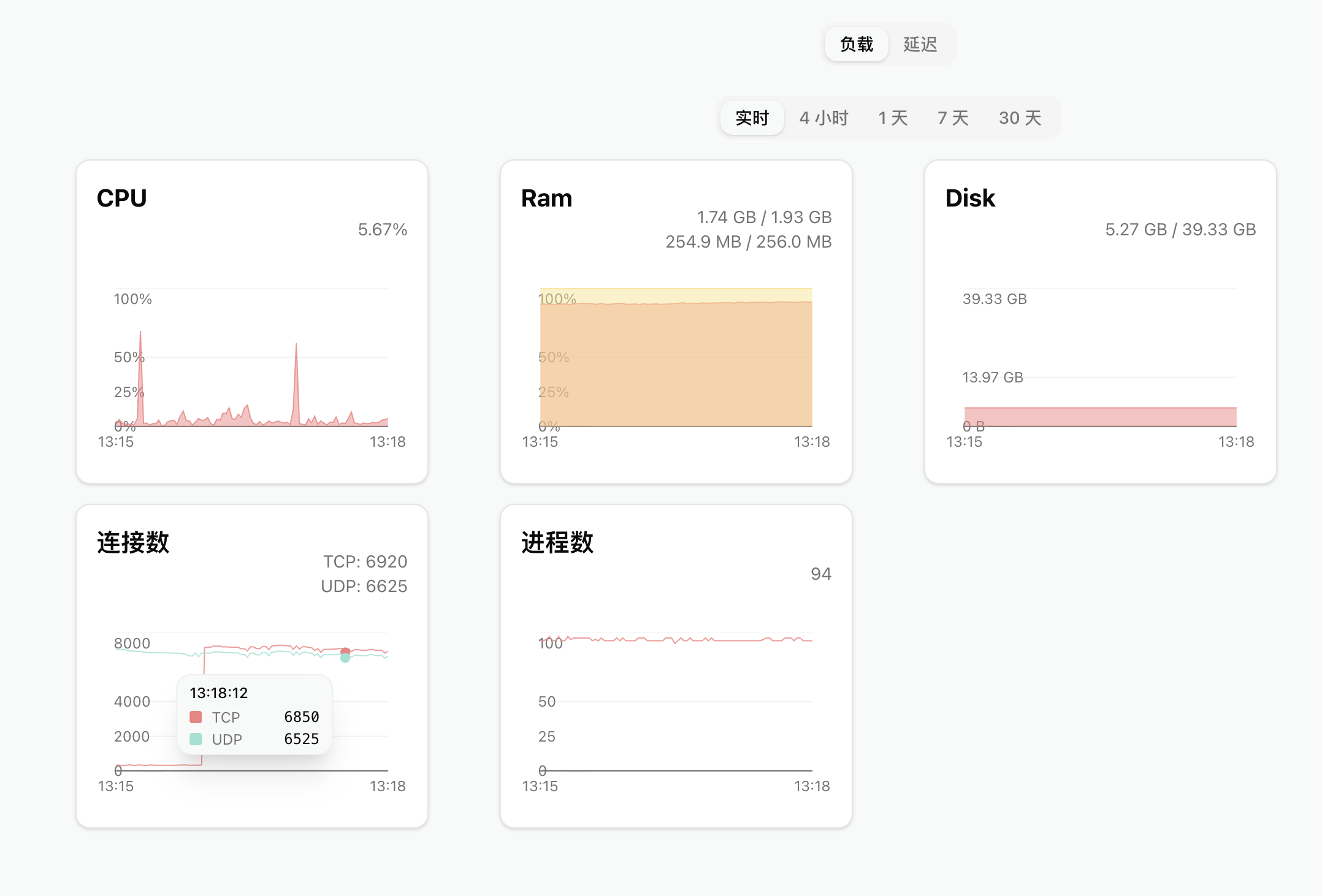Viewport: 1322px width, 896px height.
Task: Click the TCP: 6920 connection count
Action: (x=365, y=561)
